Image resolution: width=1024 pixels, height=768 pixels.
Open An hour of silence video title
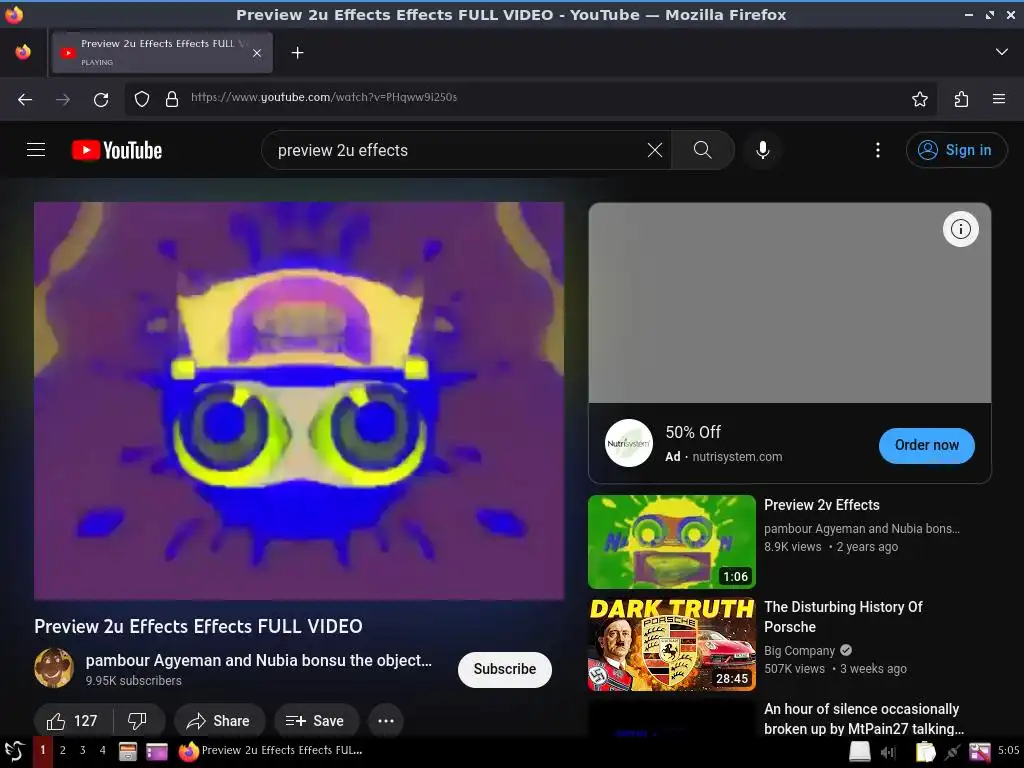point(863,718)
